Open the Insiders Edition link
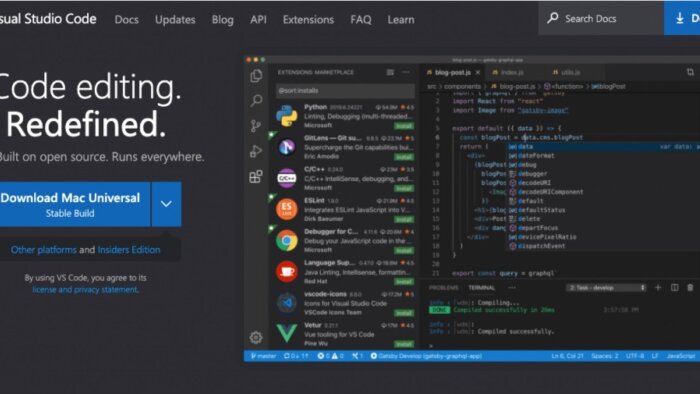 (129, 250)
